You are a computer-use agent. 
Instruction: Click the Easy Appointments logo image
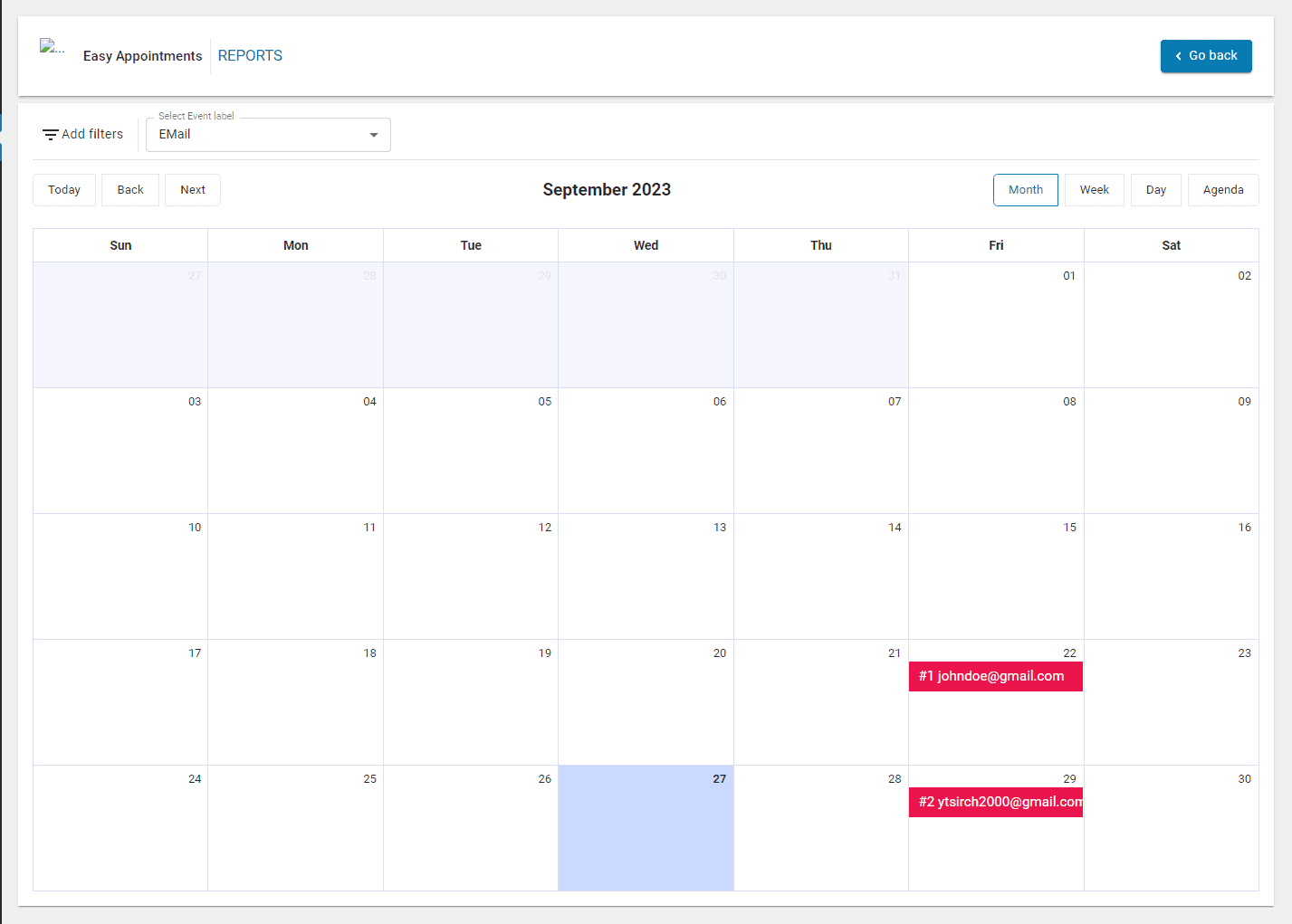tap(52, 47)
